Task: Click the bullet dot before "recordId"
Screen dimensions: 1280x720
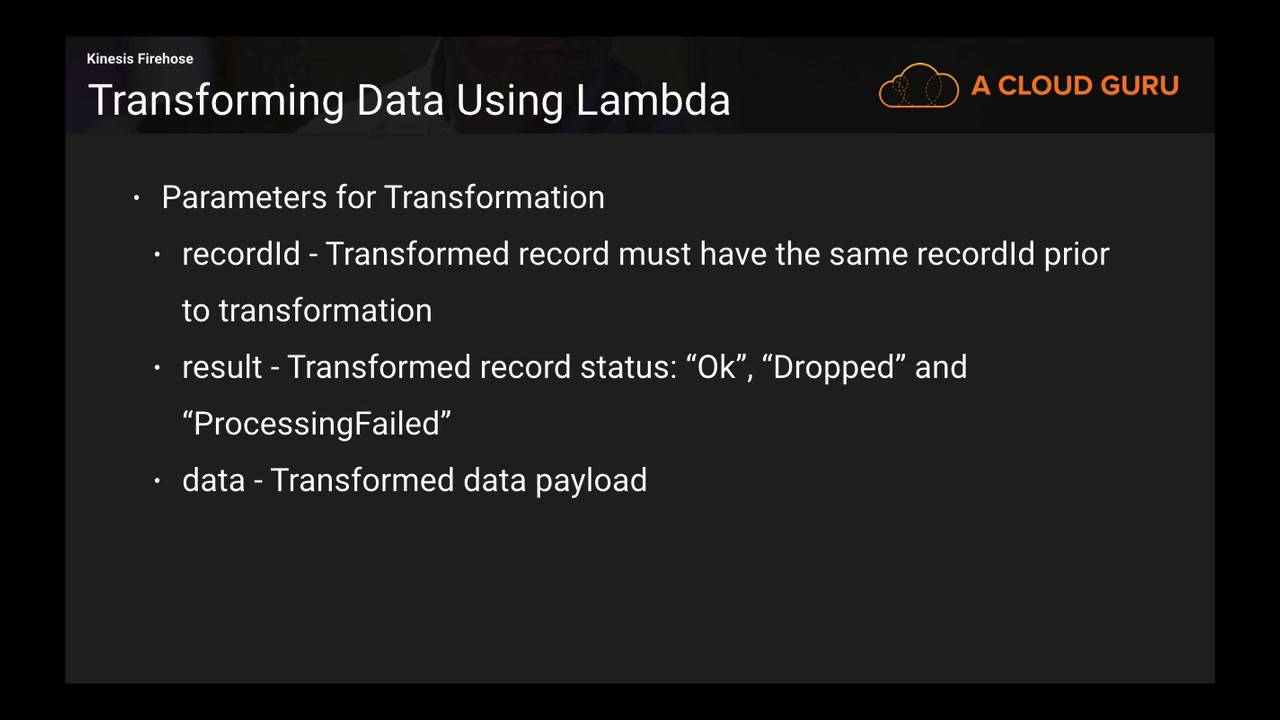Action: point(157,255)
